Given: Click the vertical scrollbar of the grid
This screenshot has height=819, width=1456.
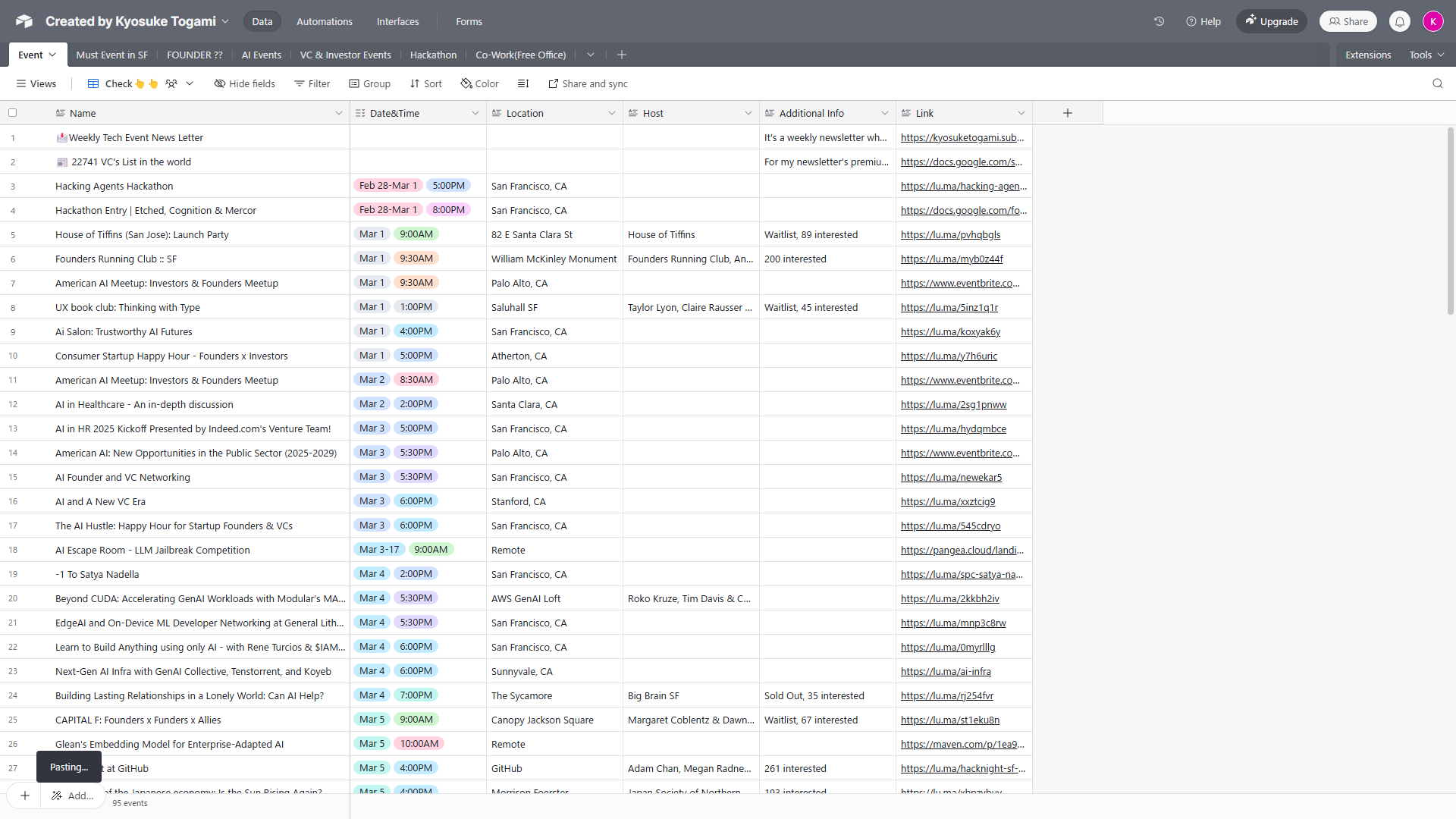Looking at the screenshot, I should tap(1450, 220).
